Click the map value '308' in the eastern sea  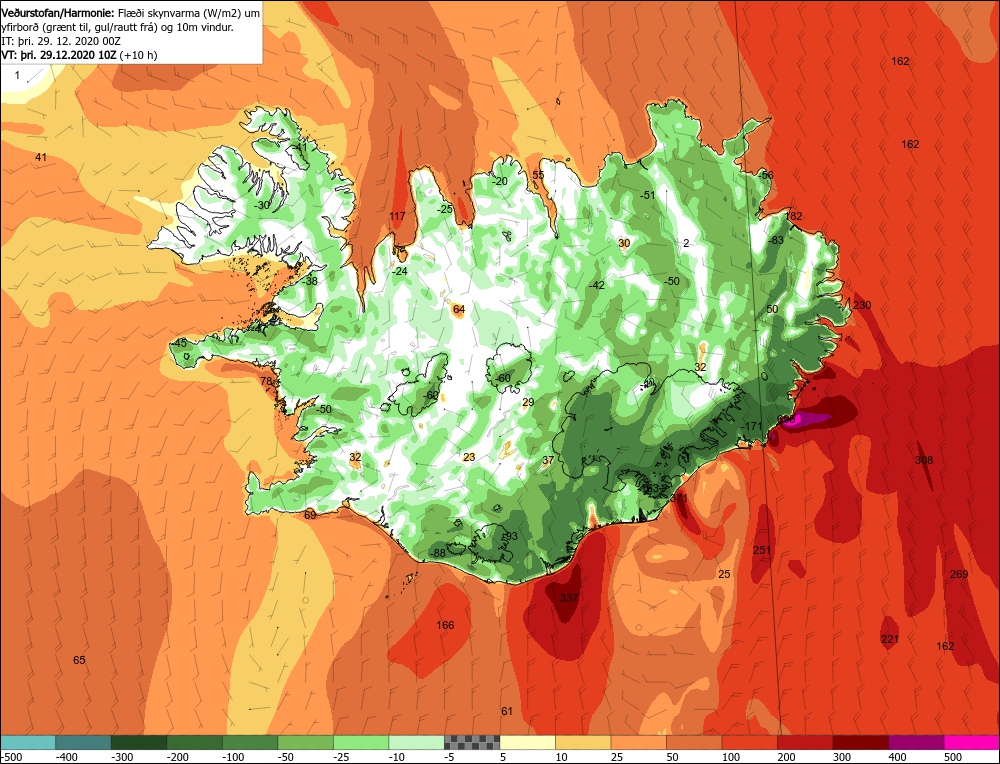(x=924, y=460)
